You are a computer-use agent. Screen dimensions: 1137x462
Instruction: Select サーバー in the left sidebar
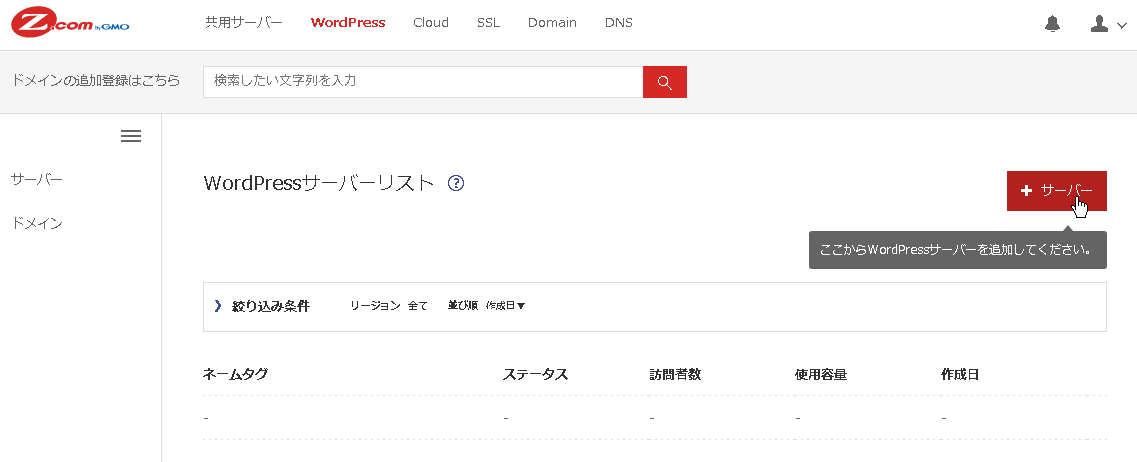[x=37, y=179]
